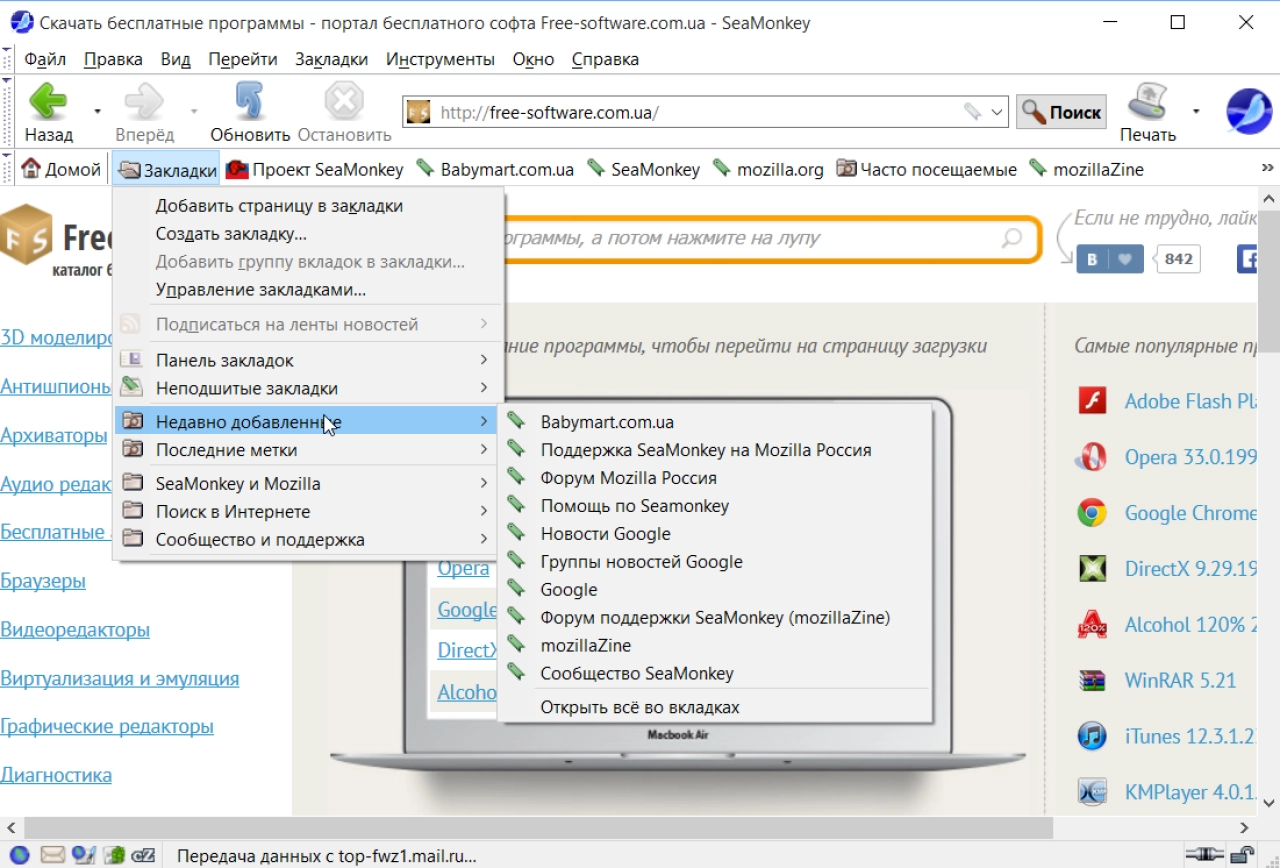Screen dimensions: 1280x868
Task: Open the Вид menu
Action: coord(175,59)
